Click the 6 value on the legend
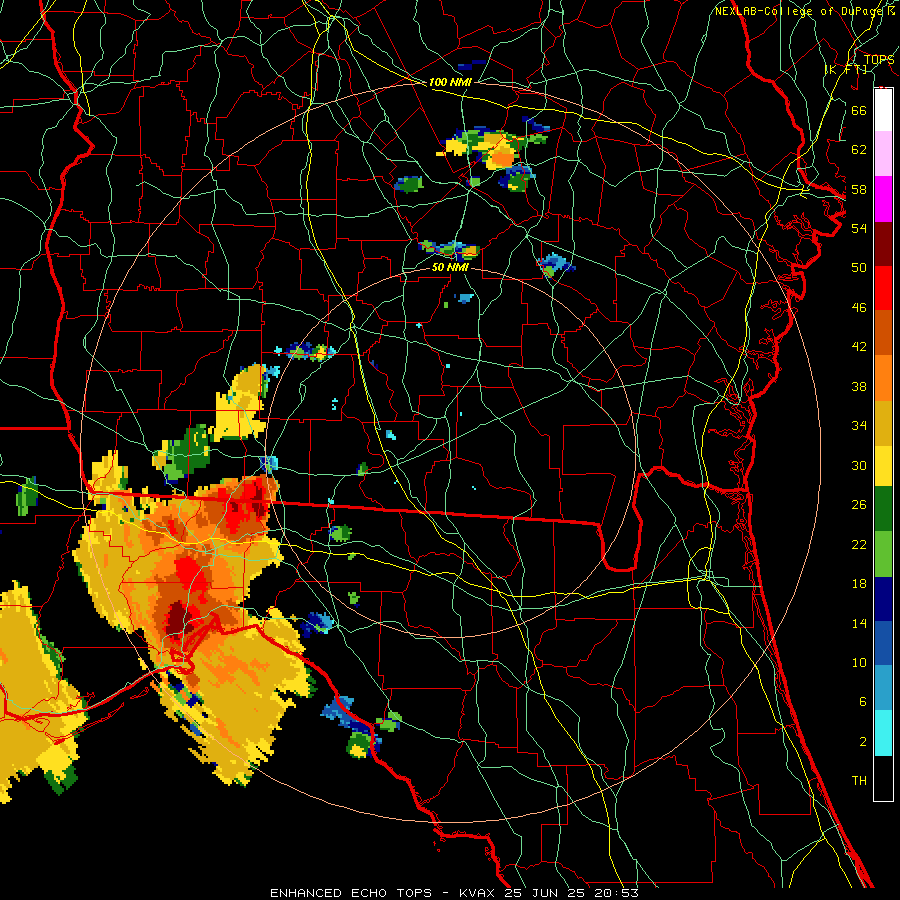 coord(862,702)
